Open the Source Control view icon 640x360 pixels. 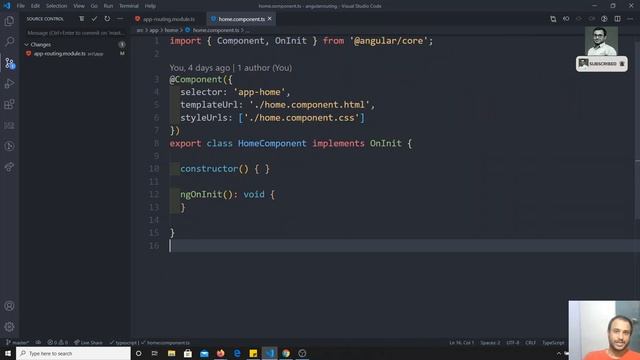coord(9,63)
